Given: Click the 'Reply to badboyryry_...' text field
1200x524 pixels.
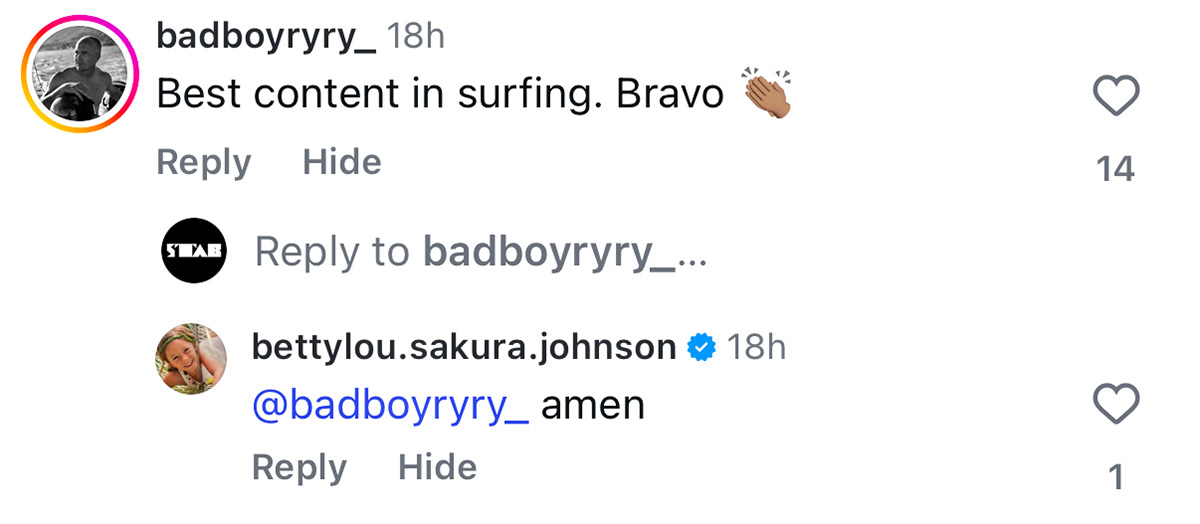Looking at the screenshot, I should point(481,252).
